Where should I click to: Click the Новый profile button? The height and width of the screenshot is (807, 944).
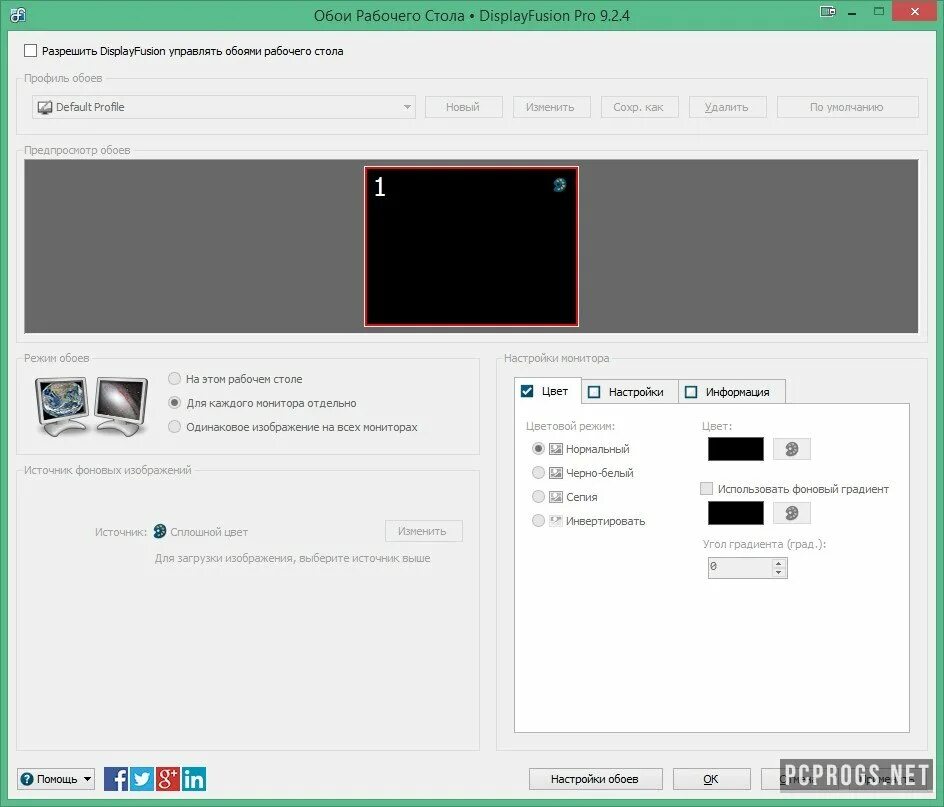(x=463, y=107)
